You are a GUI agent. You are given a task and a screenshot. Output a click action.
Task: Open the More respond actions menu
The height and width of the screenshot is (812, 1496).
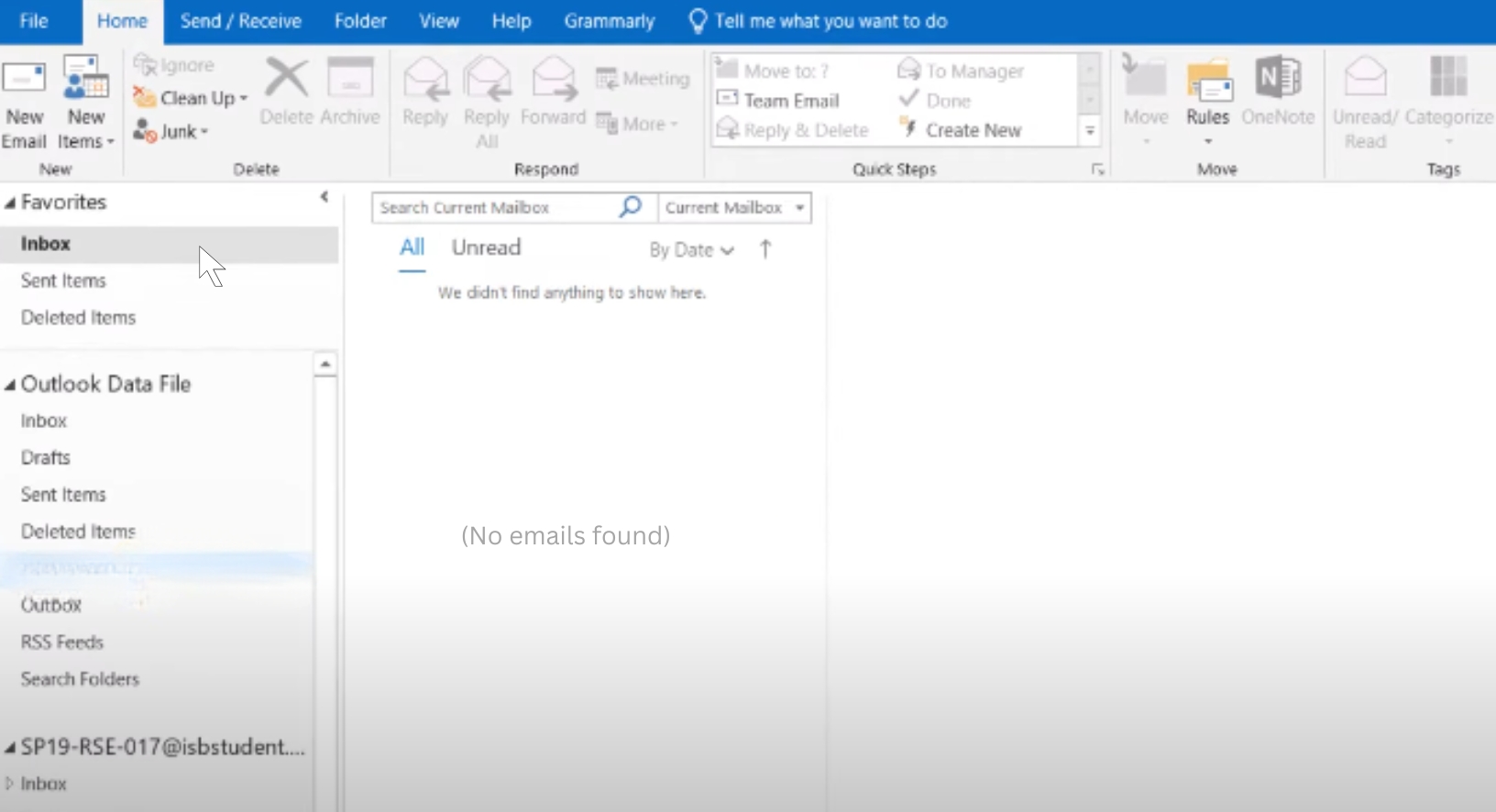click(637, 123)
